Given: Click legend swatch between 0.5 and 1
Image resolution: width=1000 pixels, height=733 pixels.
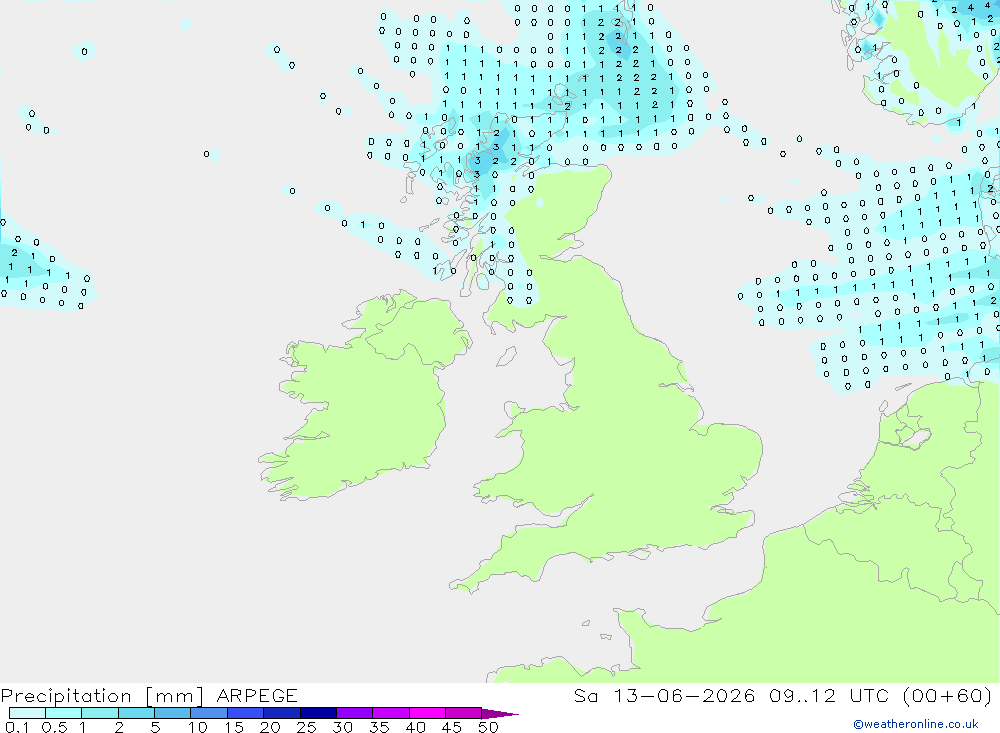Looking at the screenshot, I should 64,713.
